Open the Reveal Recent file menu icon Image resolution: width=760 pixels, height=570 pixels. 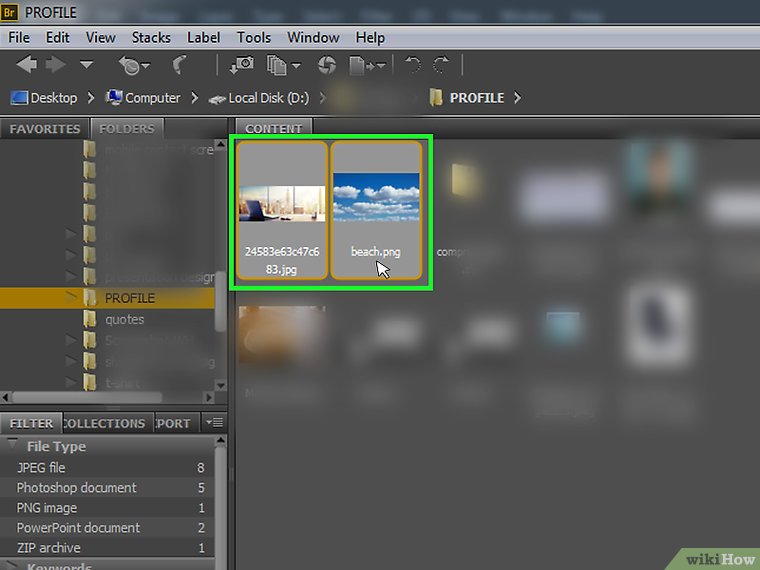pyautogui.click(x=133, y=65)
